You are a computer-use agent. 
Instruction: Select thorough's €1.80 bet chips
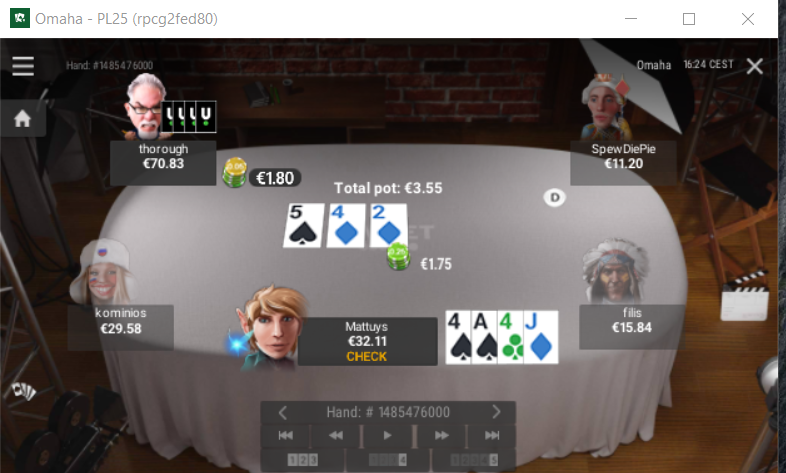tap(235, 173)
